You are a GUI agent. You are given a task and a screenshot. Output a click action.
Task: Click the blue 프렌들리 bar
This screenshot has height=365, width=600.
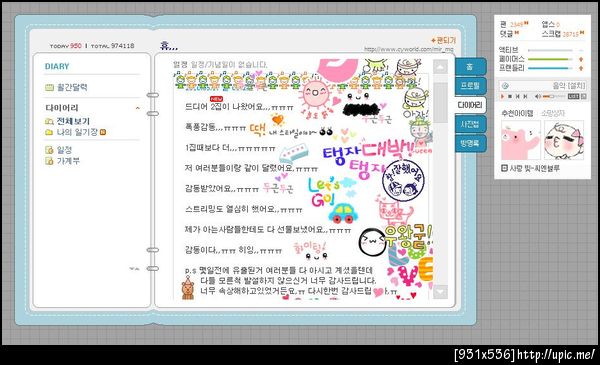tap(550, 68)
